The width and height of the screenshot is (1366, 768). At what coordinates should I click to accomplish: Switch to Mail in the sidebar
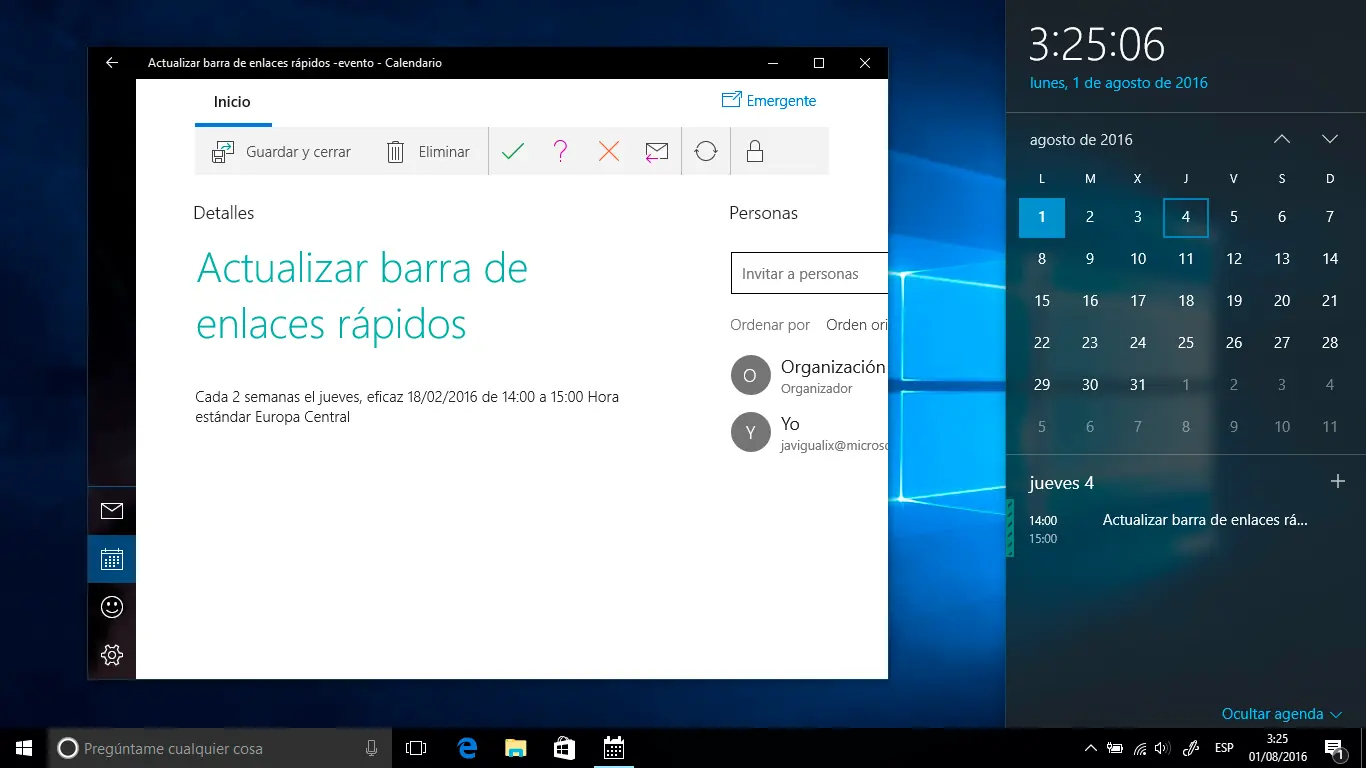click(x=111, y=510)
